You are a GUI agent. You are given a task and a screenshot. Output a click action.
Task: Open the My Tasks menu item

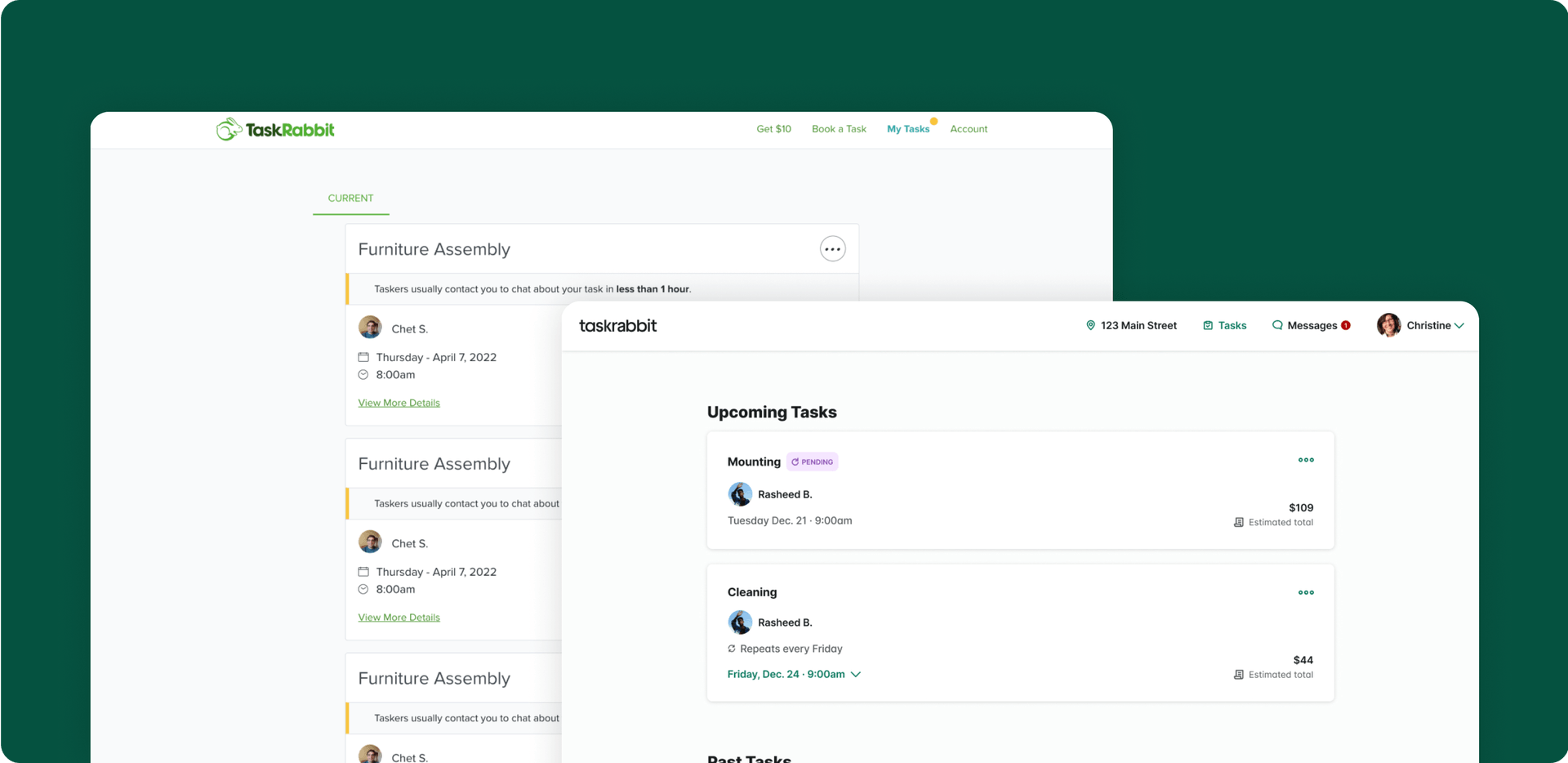[x=908, y=128]
